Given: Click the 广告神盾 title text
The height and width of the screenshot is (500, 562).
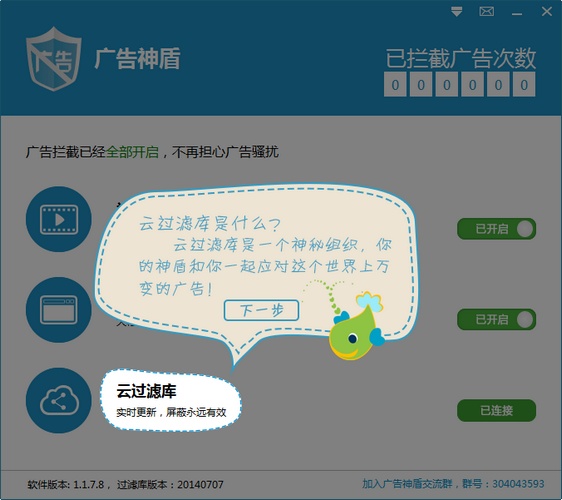Looking at the screenshot, I should (137, 58).
